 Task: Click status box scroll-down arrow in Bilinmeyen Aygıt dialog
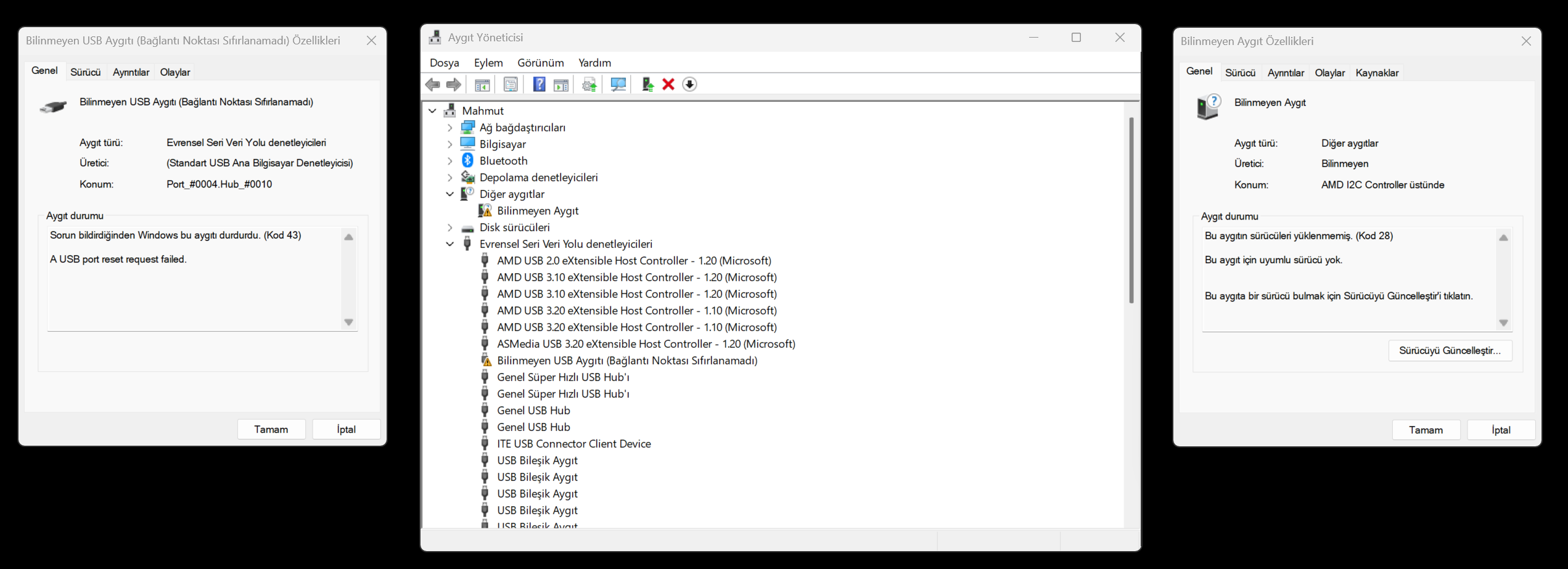(x=1504, y=323)
